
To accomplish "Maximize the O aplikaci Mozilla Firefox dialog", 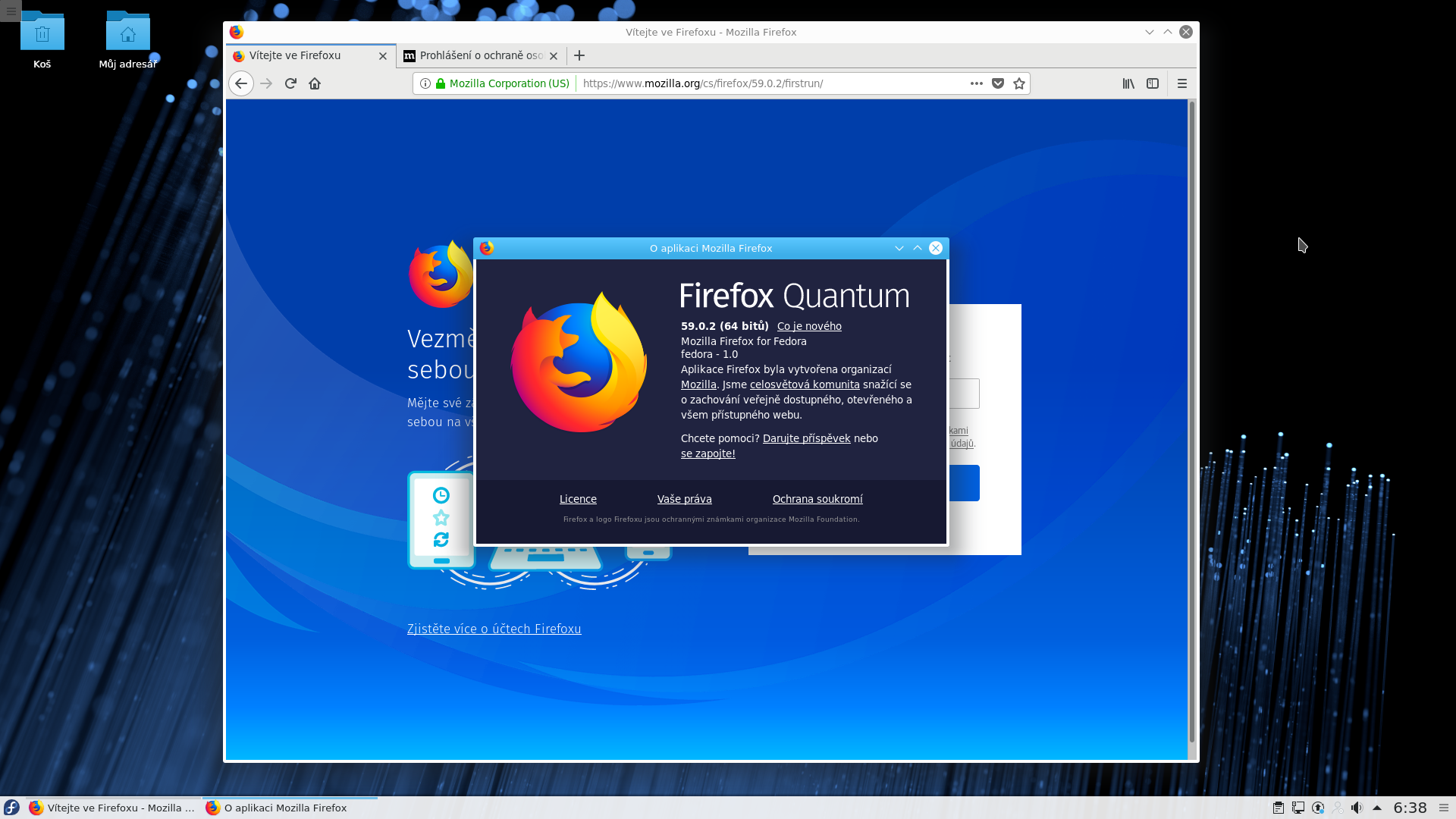I will tap(918, 248).
